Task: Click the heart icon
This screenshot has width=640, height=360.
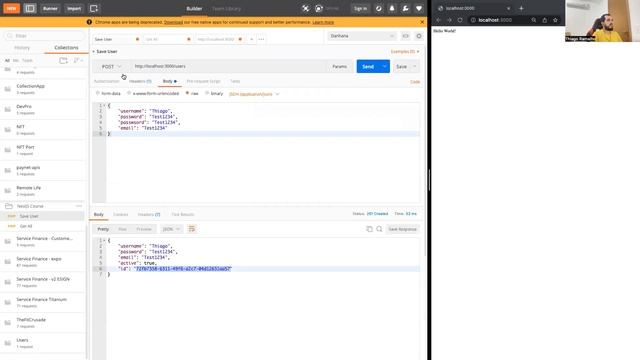Action: pos(419,8)
